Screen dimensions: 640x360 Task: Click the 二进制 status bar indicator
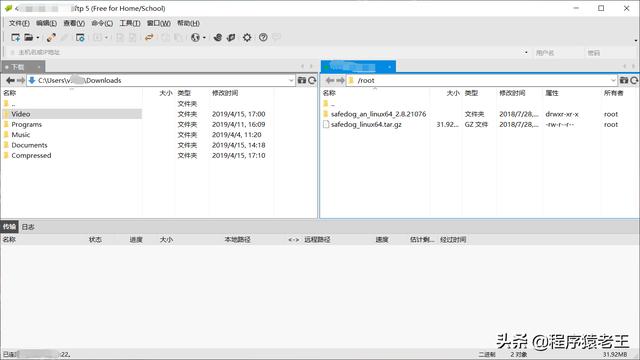coord(487,354)
